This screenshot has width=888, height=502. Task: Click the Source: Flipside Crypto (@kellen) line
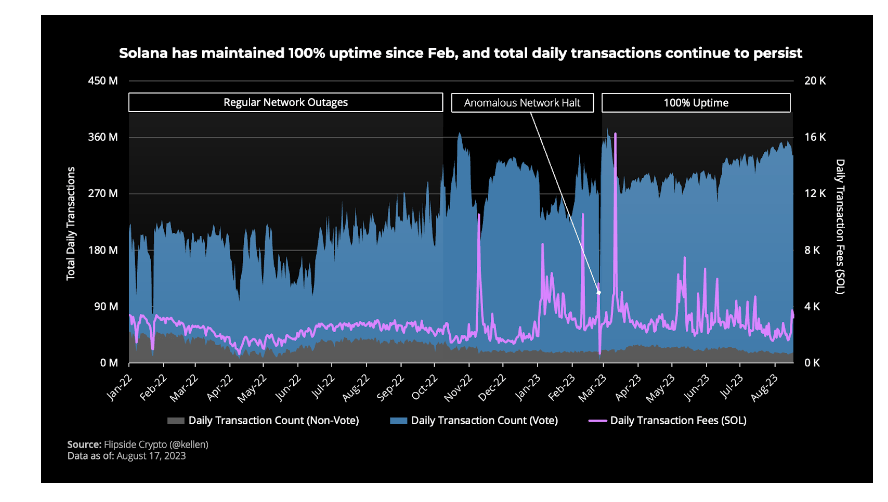(138, 445)
